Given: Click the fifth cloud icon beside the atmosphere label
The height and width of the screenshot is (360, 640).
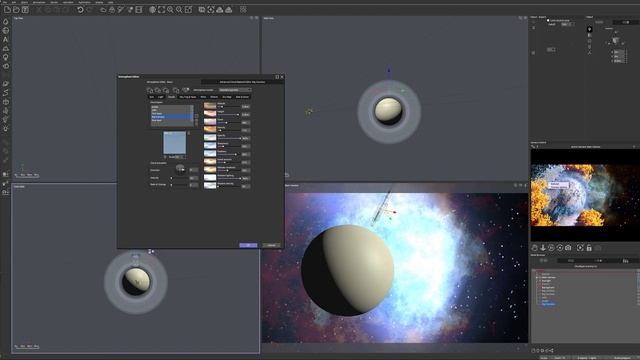Looking at the screenshot, I should (185, 90).
